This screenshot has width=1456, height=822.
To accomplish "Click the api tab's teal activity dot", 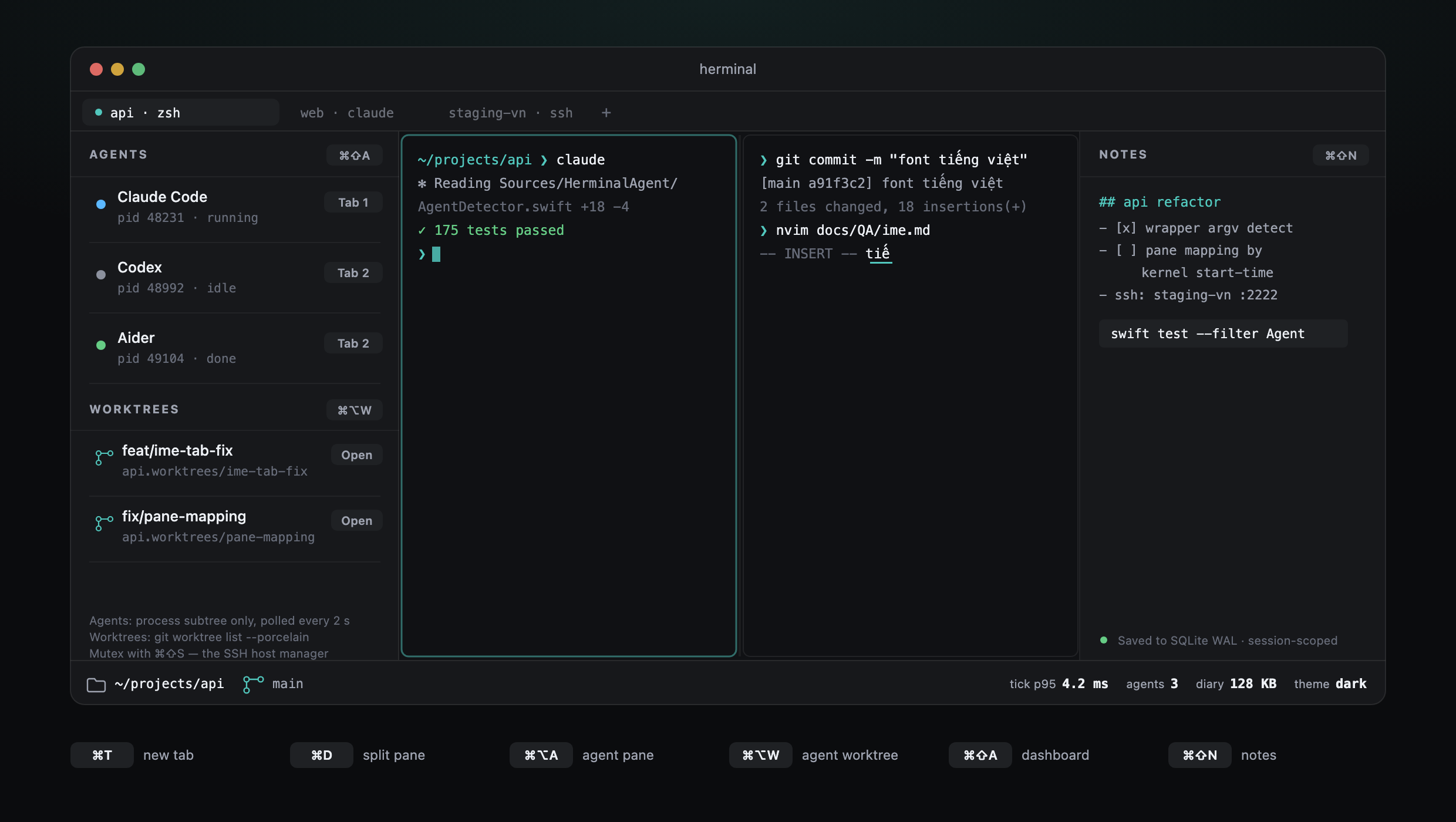I will click(99, 112).
